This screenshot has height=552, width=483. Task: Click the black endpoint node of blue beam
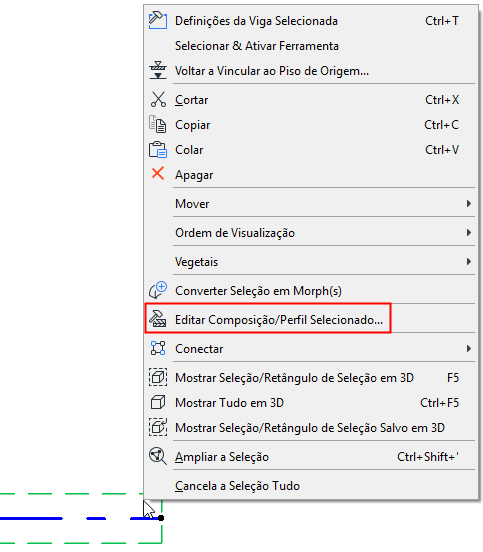161,518
